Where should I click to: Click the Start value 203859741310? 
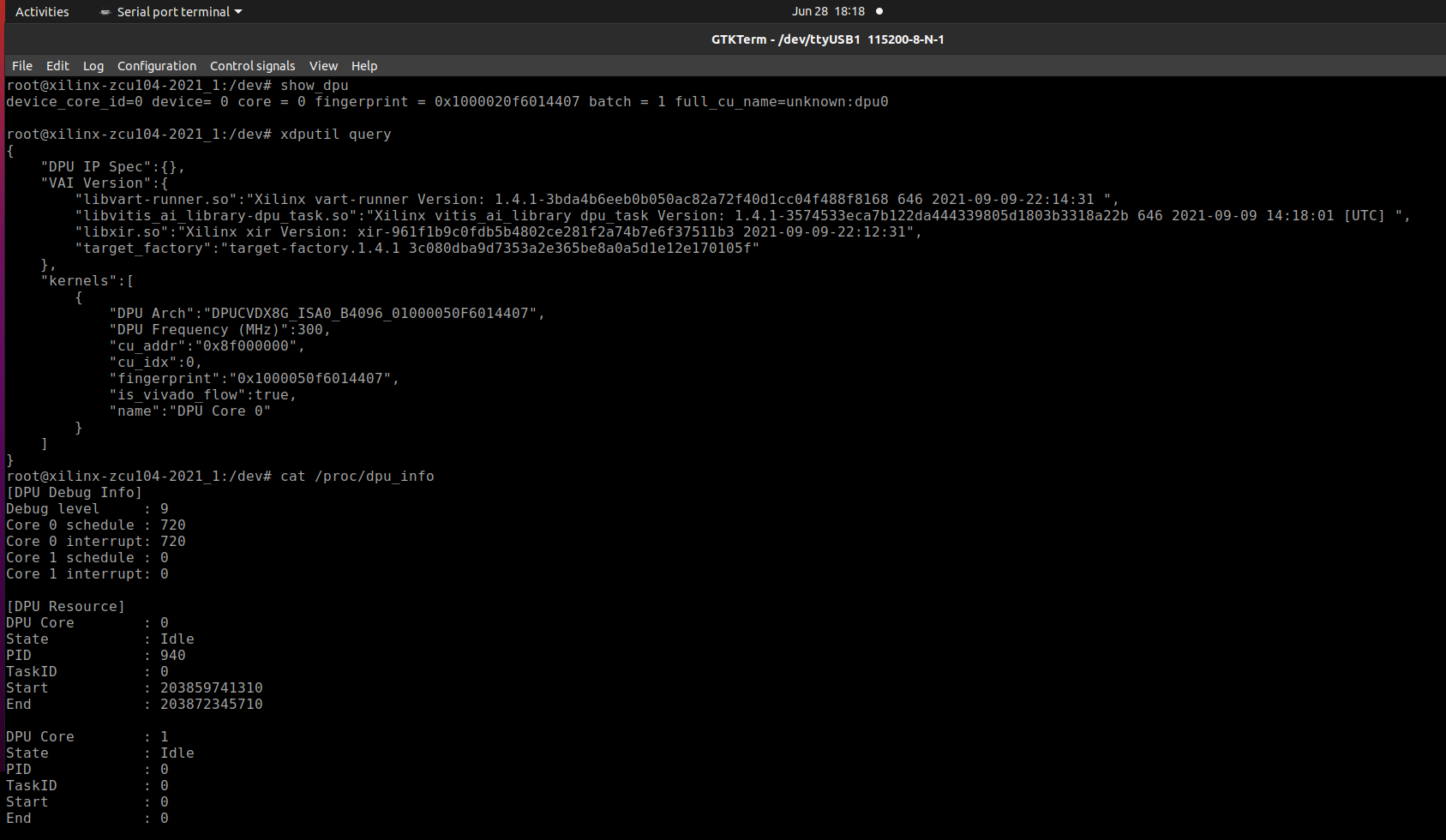pyautogui.click(x=212, y=688)
